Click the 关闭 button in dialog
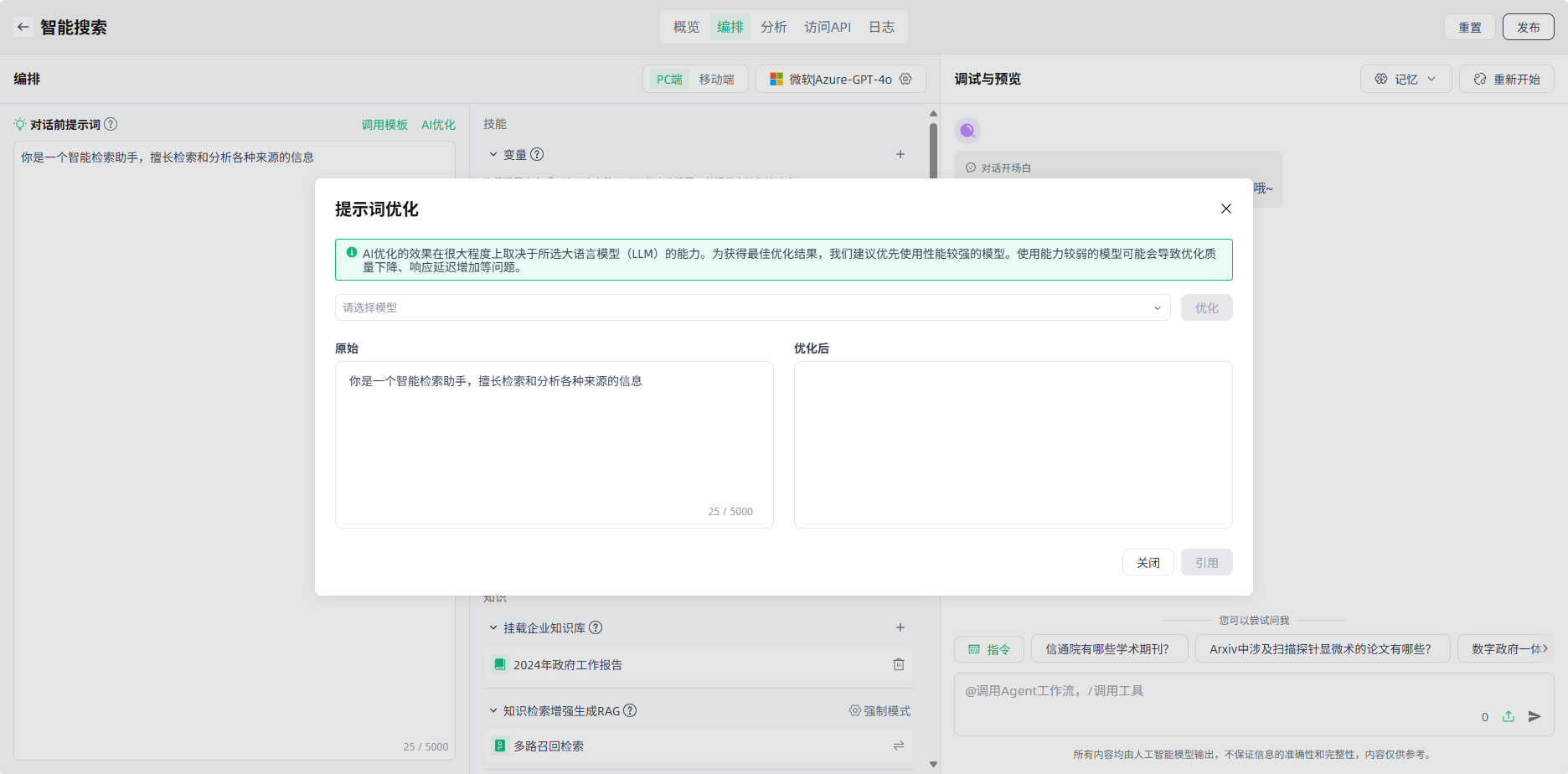Viewport: 1568px width, 774px height. click(1148, 562)
